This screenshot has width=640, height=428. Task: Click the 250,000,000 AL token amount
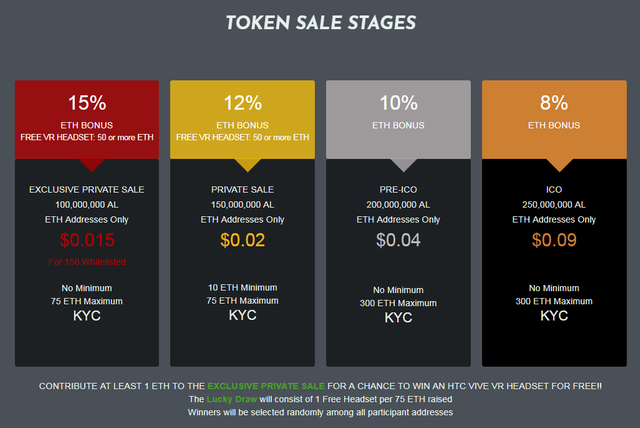tap(554, 203)
